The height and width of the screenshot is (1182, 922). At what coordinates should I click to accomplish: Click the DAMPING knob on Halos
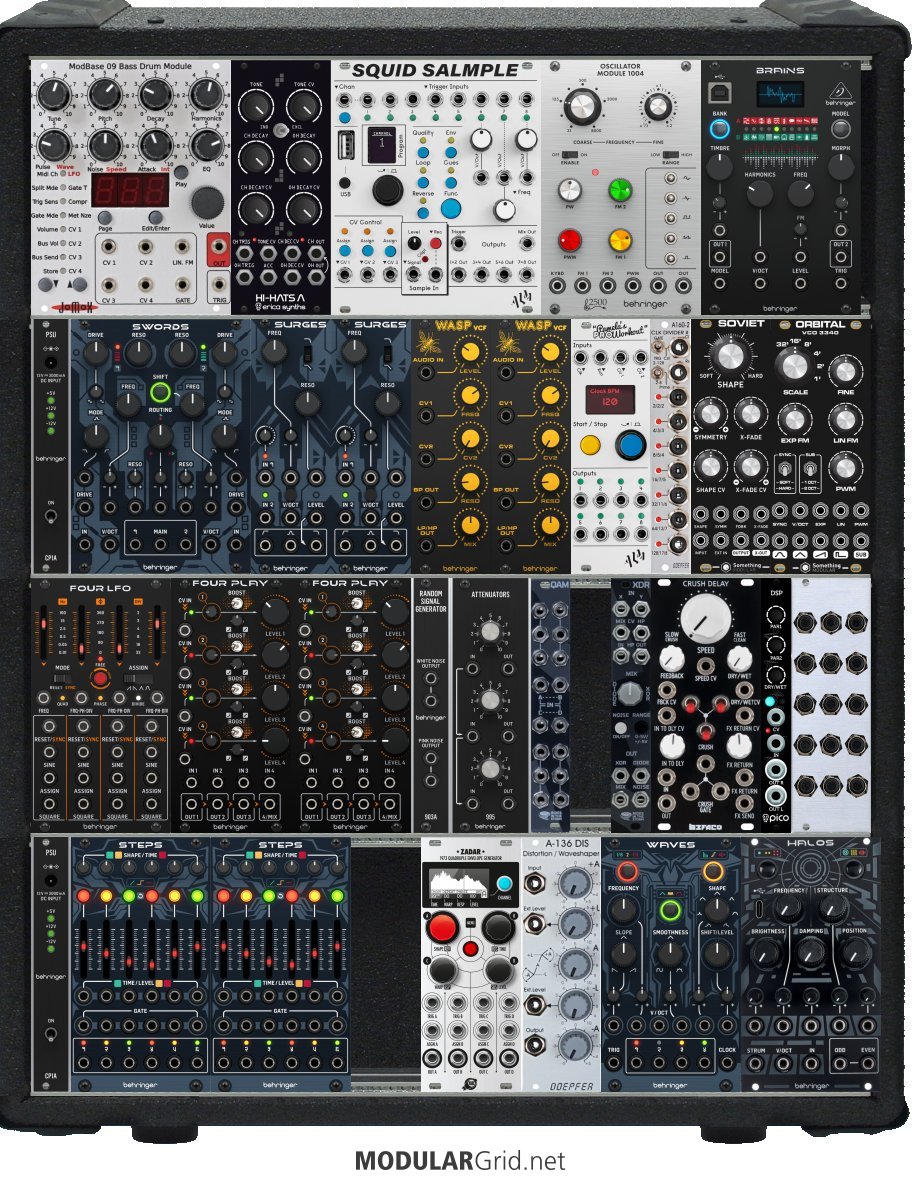point(810,953)
